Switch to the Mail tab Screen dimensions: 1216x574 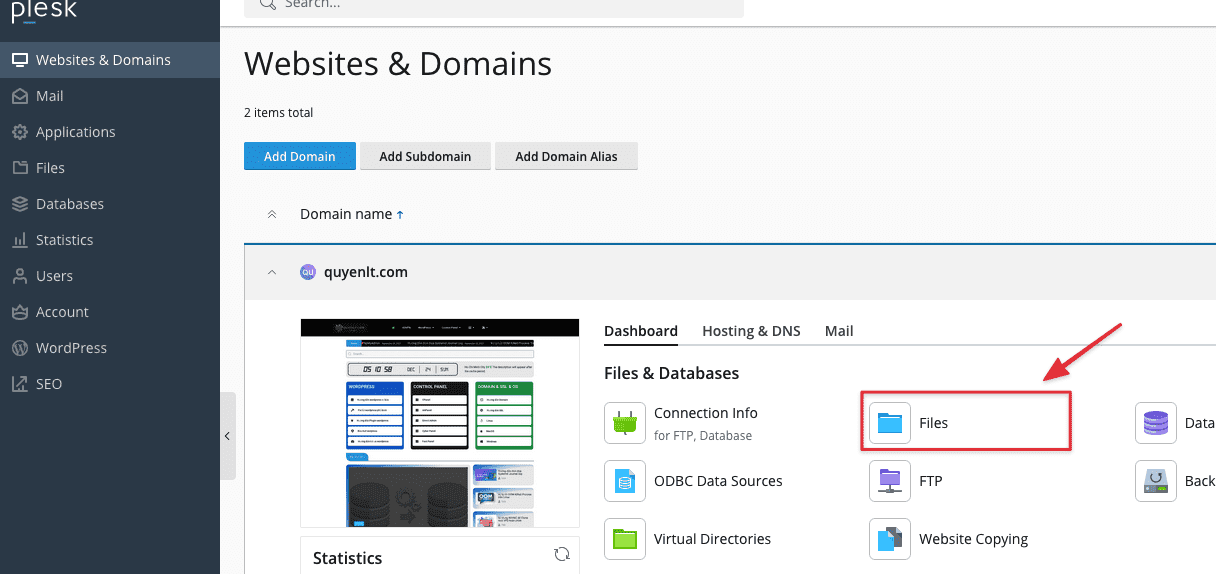point(839,331)
